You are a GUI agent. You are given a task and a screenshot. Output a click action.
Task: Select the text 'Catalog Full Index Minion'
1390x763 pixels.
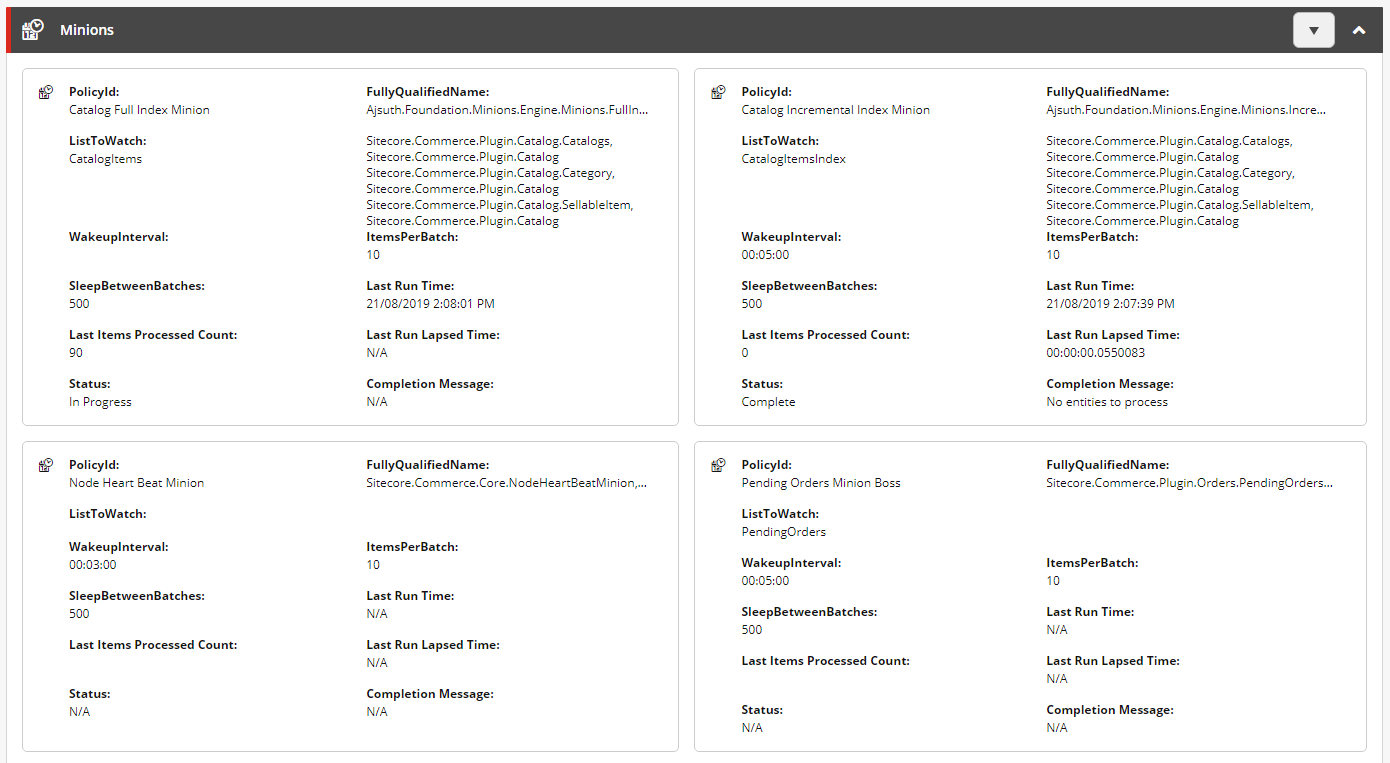[x=139, y=110]
